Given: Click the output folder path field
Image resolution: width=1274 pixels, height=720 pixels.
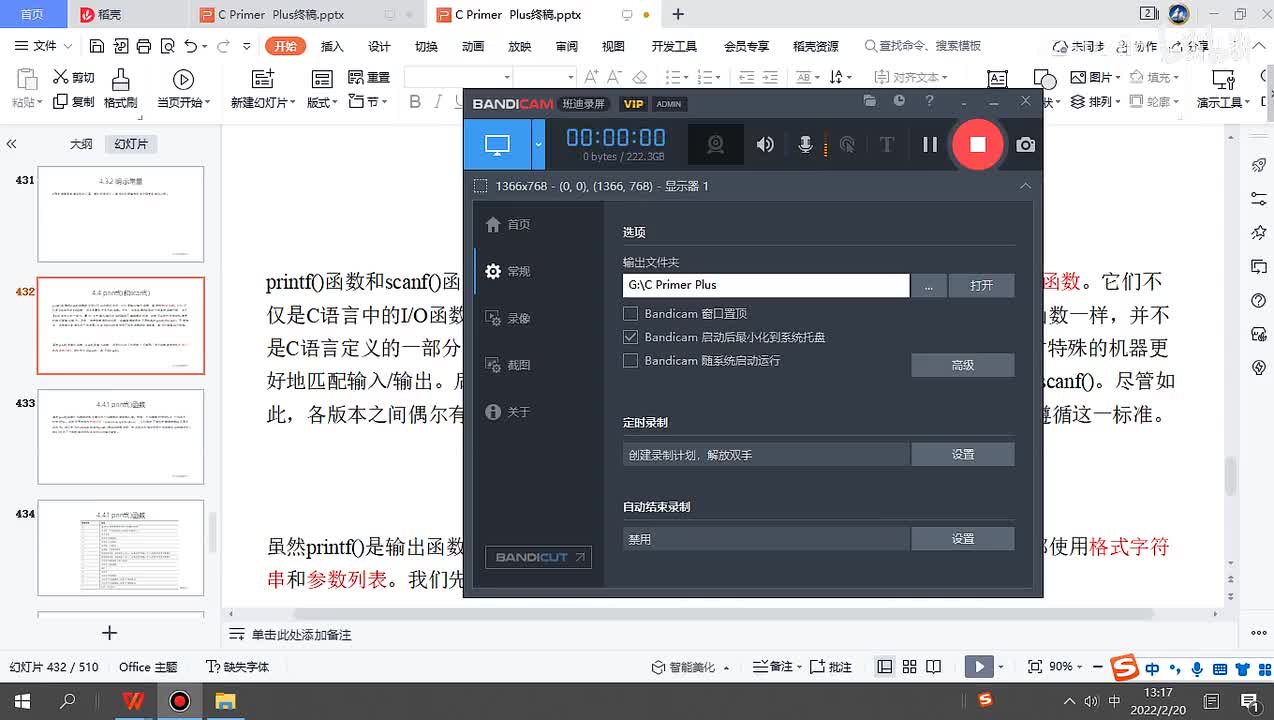Looking at the screenshot, I should (x=766, y=285).
